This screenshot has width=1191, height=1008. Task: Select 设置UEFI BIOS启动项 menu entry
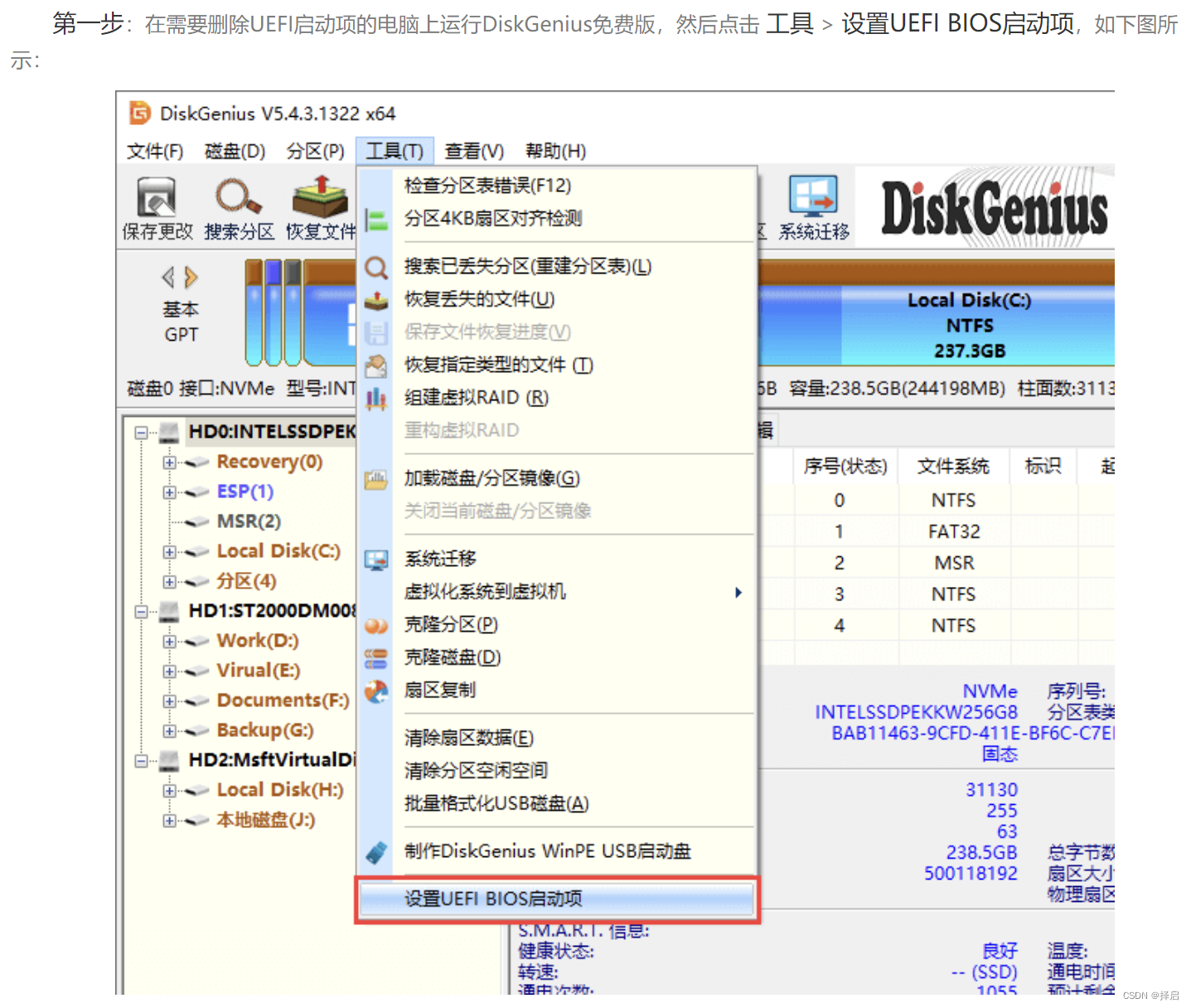point(557,899)
